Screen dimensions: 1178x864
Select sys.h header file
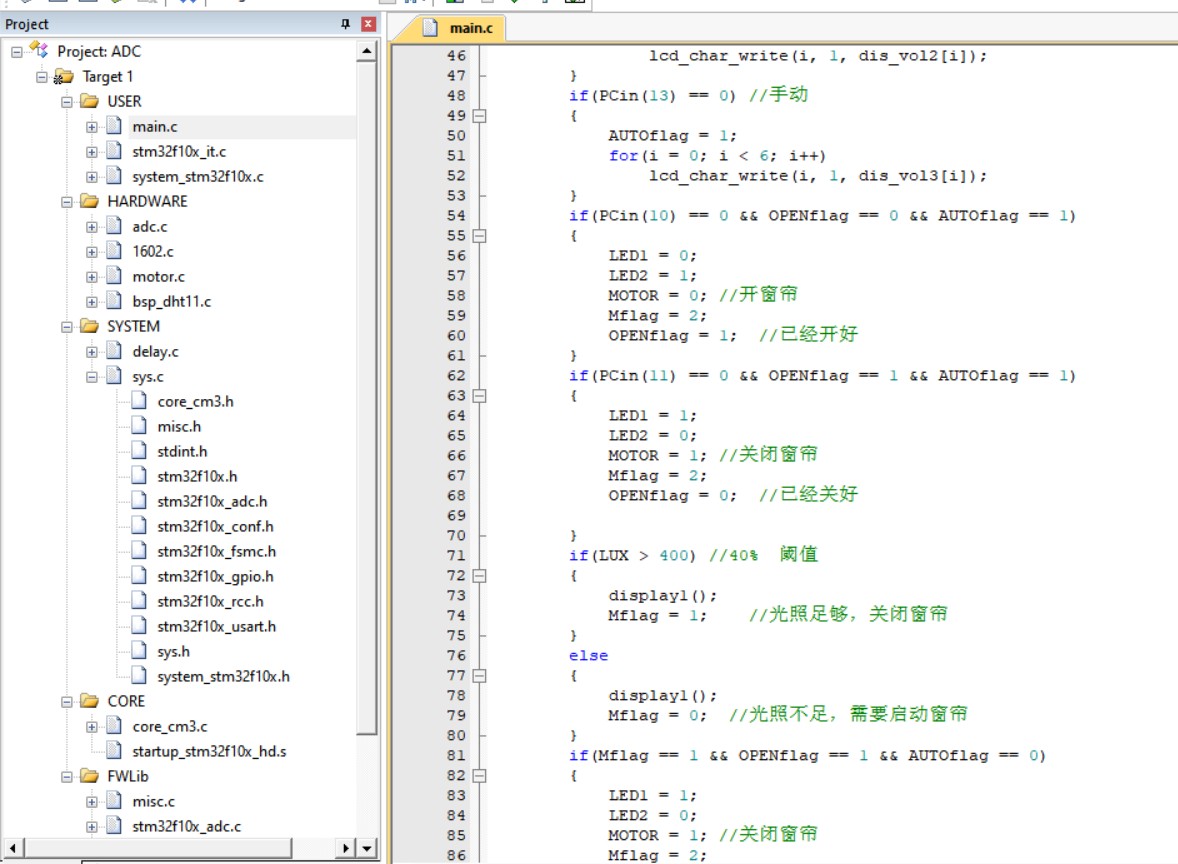point(174,651)
